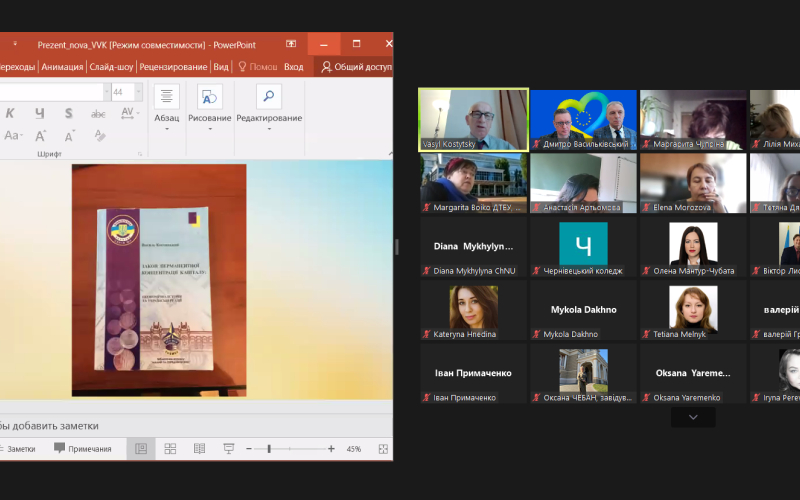Click zoom in plus button

pos(331,449)
